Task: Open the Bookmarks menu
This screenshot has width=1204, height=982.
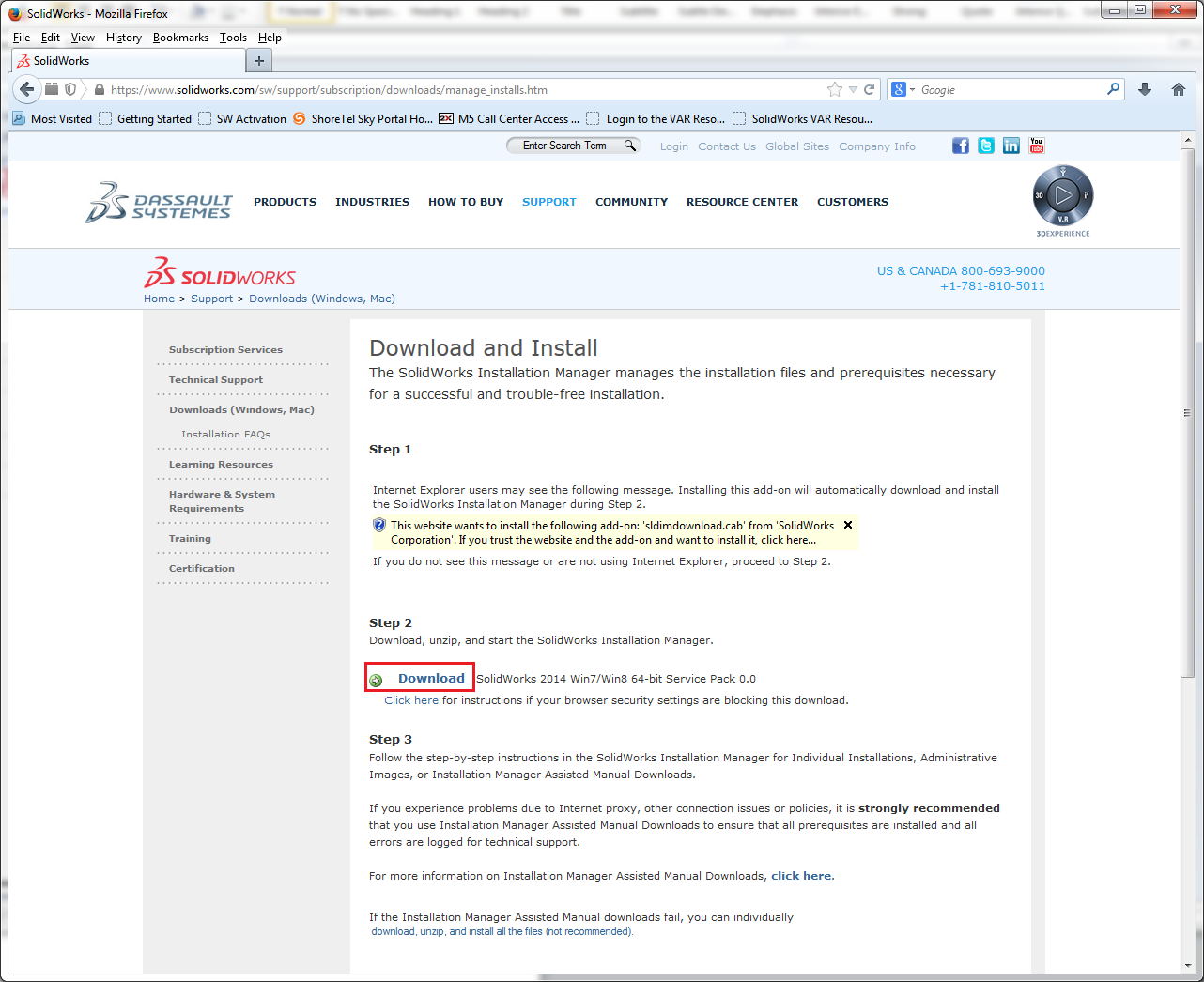Action: click(180, 38)
